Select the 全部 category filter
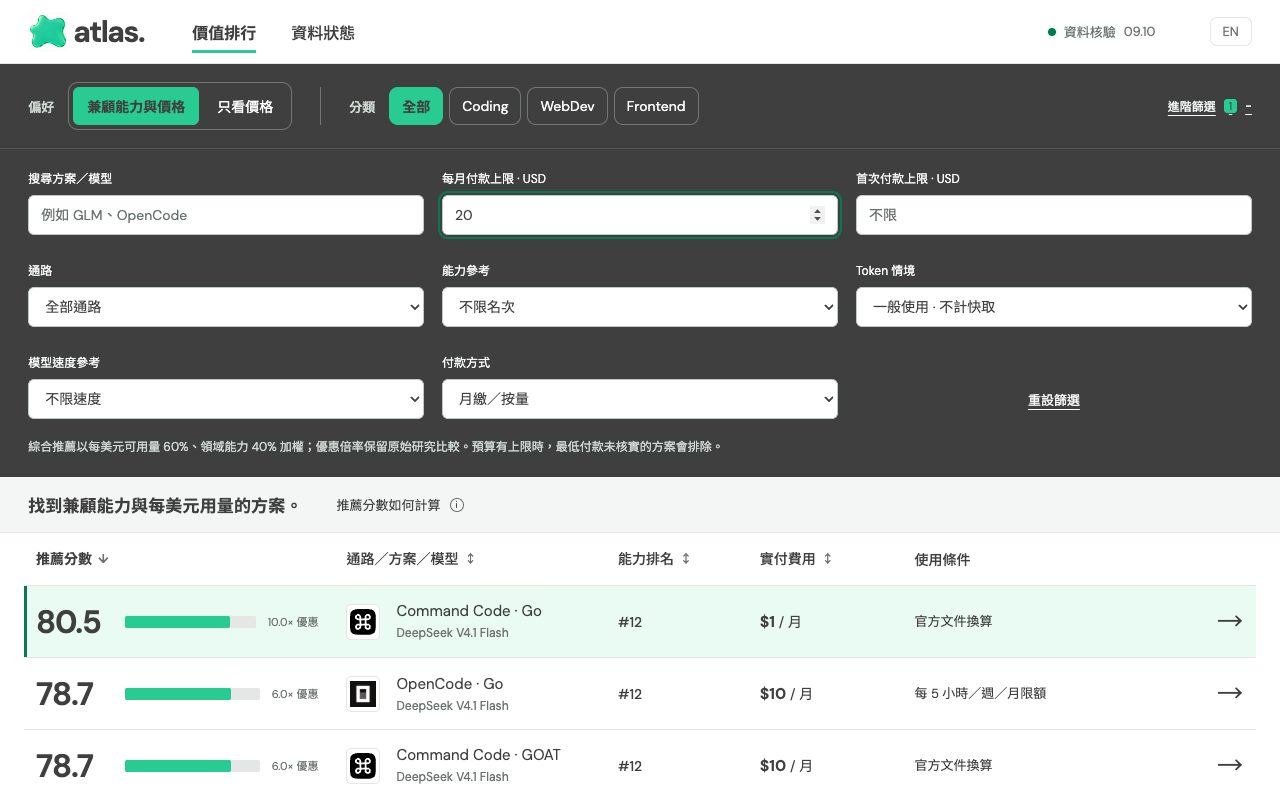The image size is (1280, 800). click(x=416, y=106)
